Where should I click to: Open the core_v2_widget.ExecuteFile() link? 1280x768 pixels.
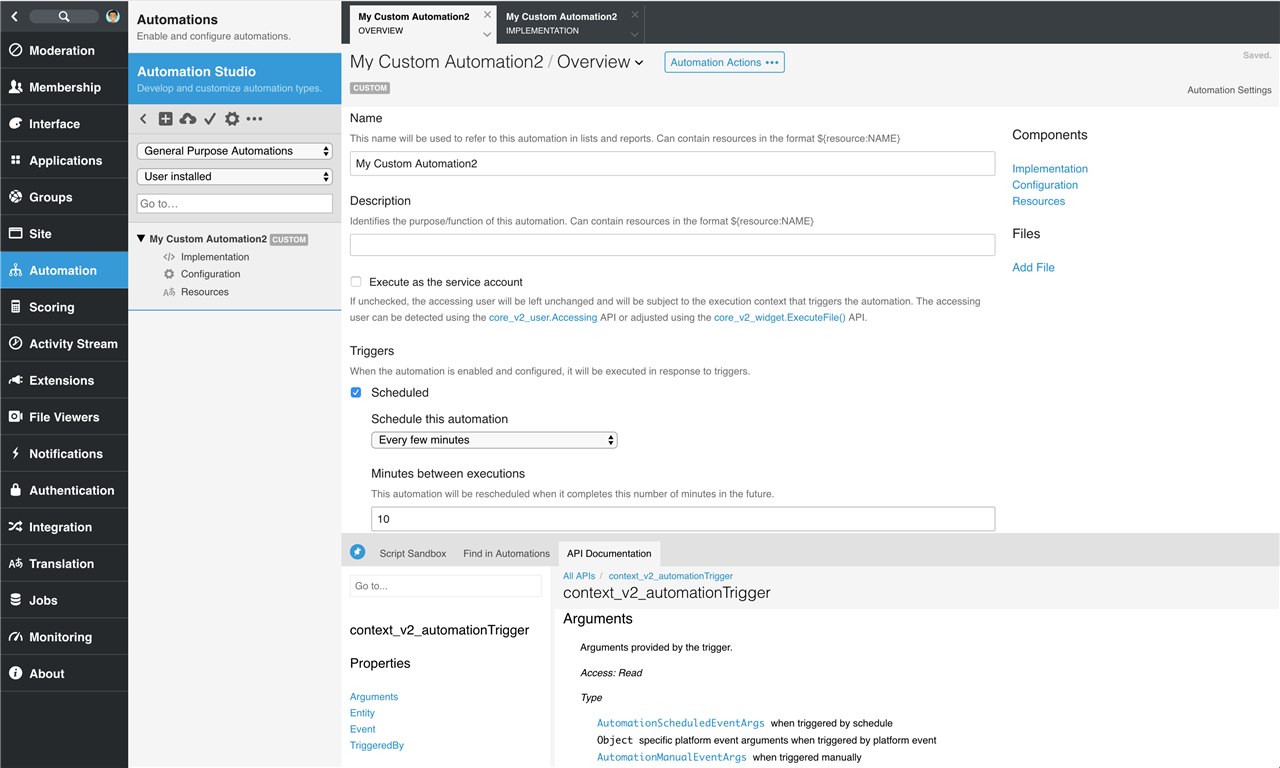(x=780, y=317)
